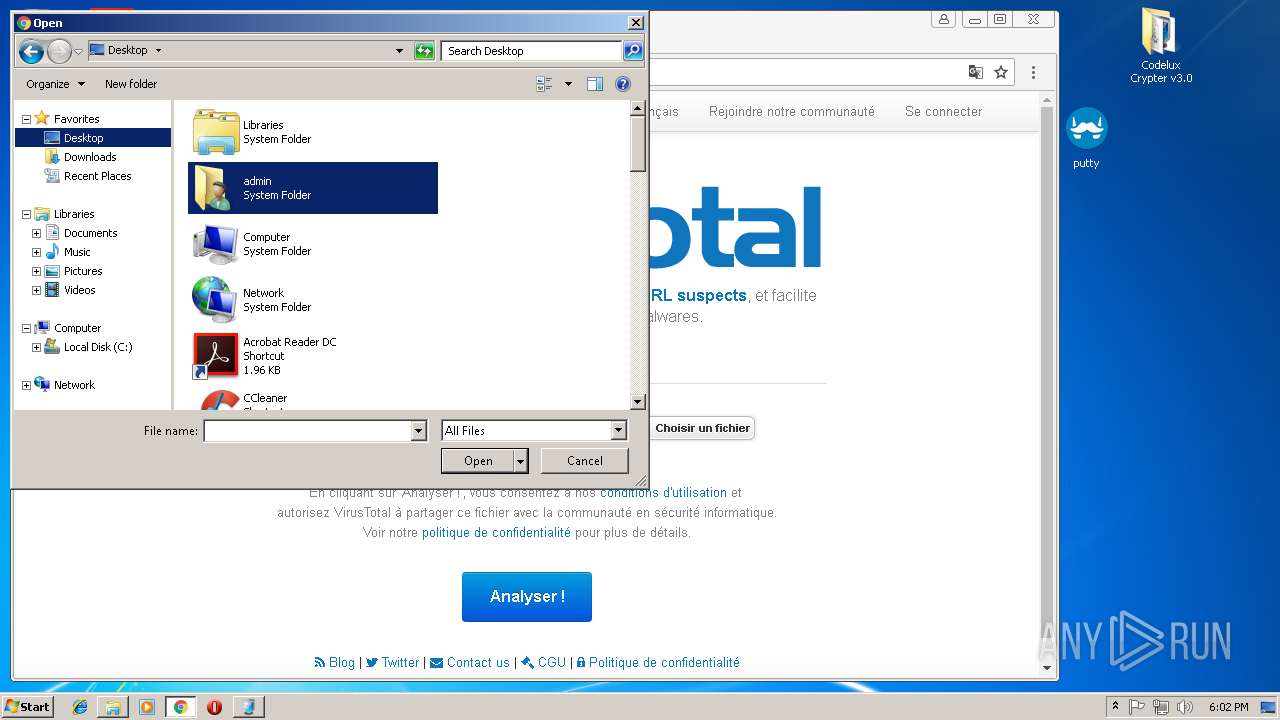
Task: Click the Analyser ! button
Action: coord(527,597)
